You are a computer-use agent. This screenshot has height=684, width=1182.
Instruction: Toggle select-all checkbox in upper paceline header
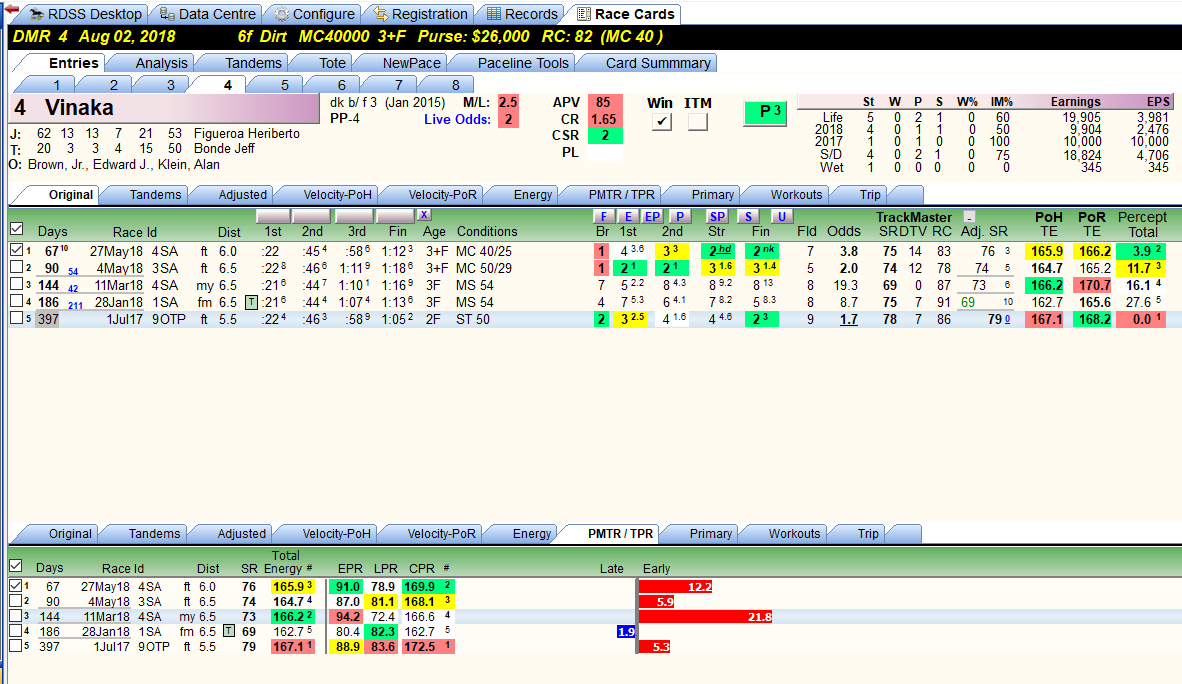click(x=17, y=229)
